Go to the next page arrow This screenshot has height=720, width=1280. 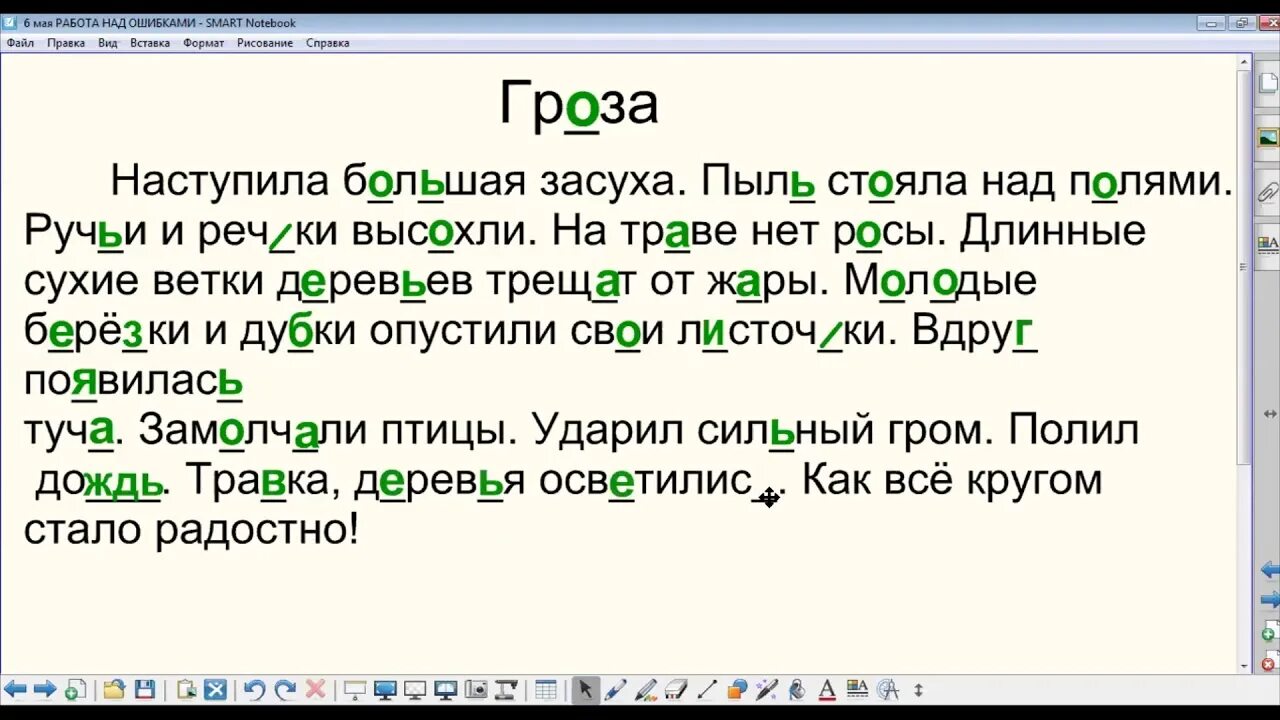tap(45, 689)
